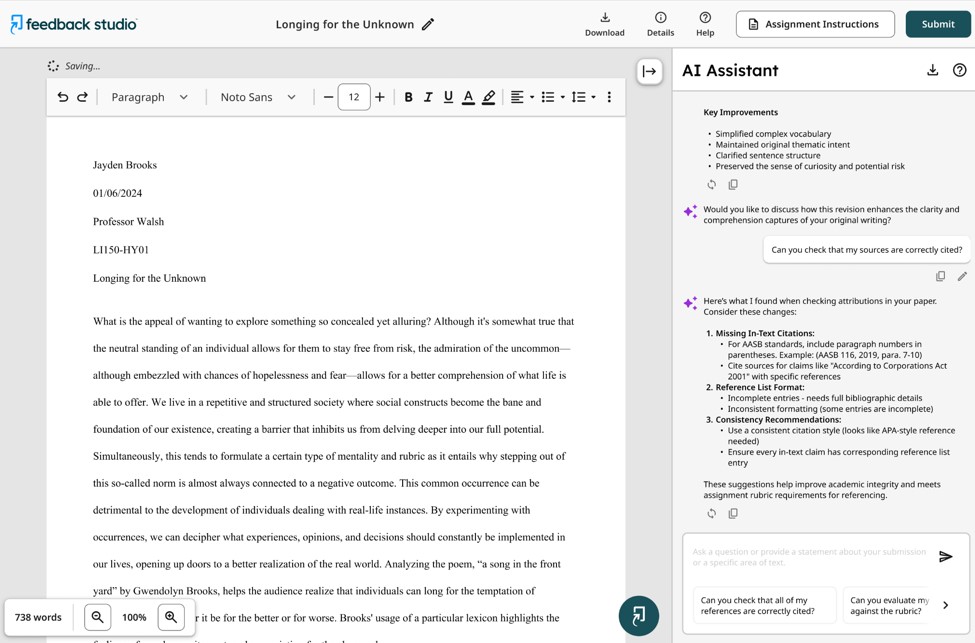Toggle bold formatting in the toolbar
This screenshot has height=643, width=975.
coord(408,97)
